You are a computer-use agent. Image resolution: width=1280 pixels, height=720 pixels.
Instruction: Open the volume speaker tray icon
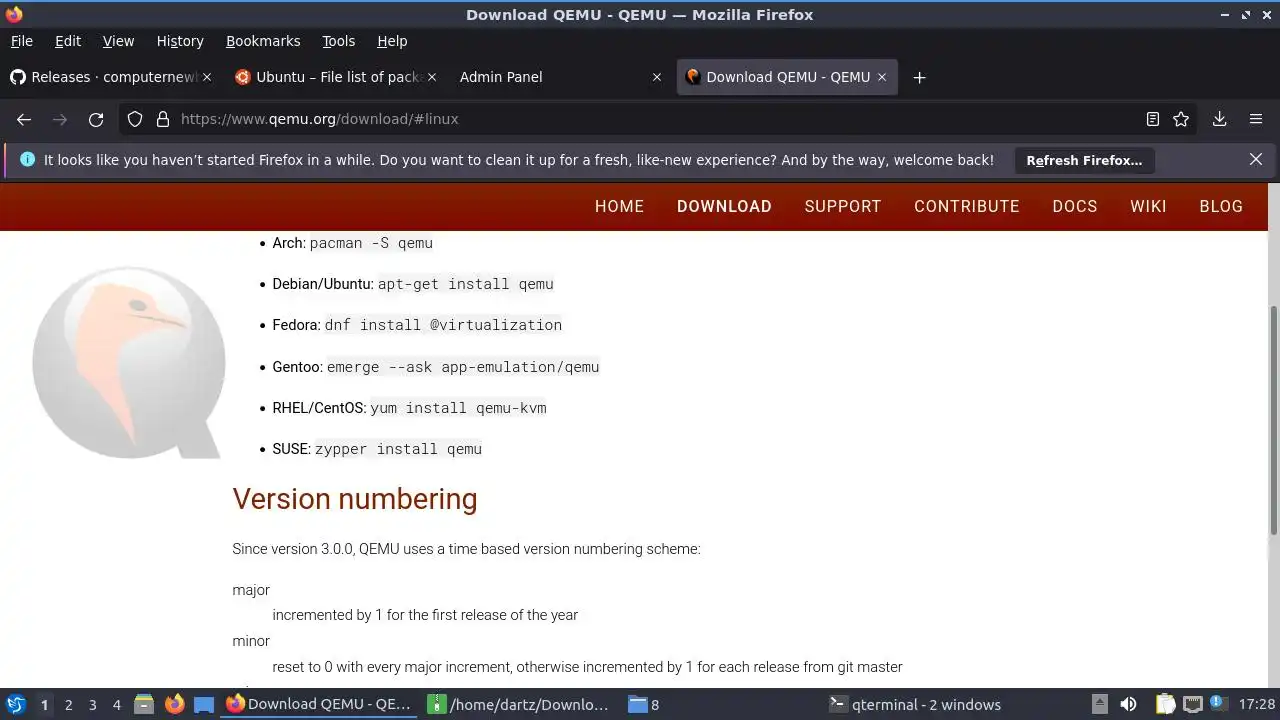[x=1128, y=704]
